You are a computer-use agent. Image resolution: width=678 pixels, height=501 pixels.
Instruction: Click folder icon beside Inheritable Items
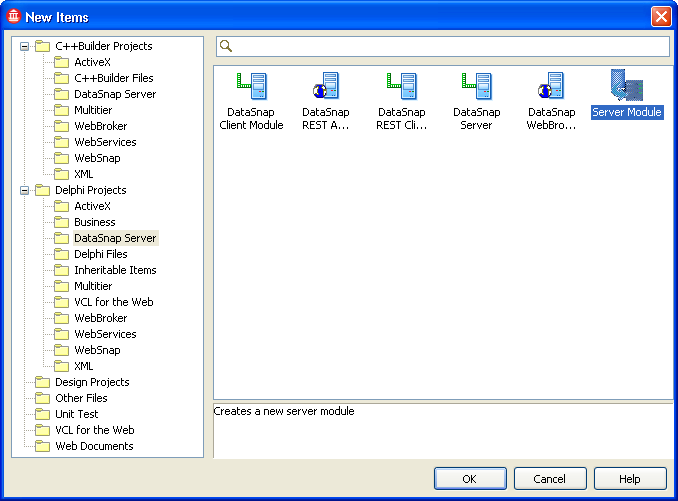(x=61, y=270)
